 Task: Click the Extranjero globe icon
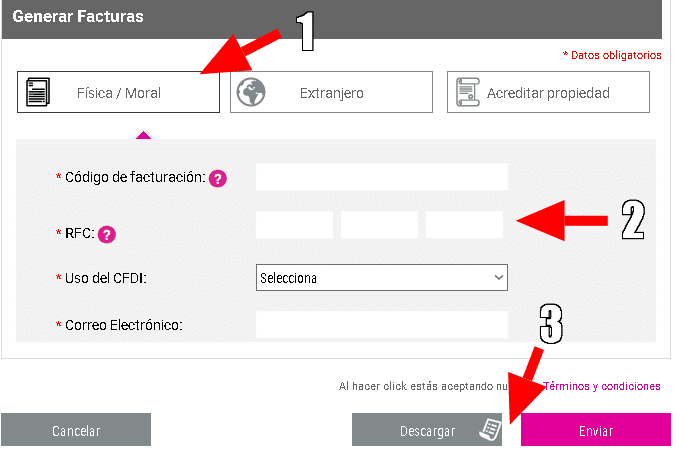pyautogui.click(x=251, y=92)
